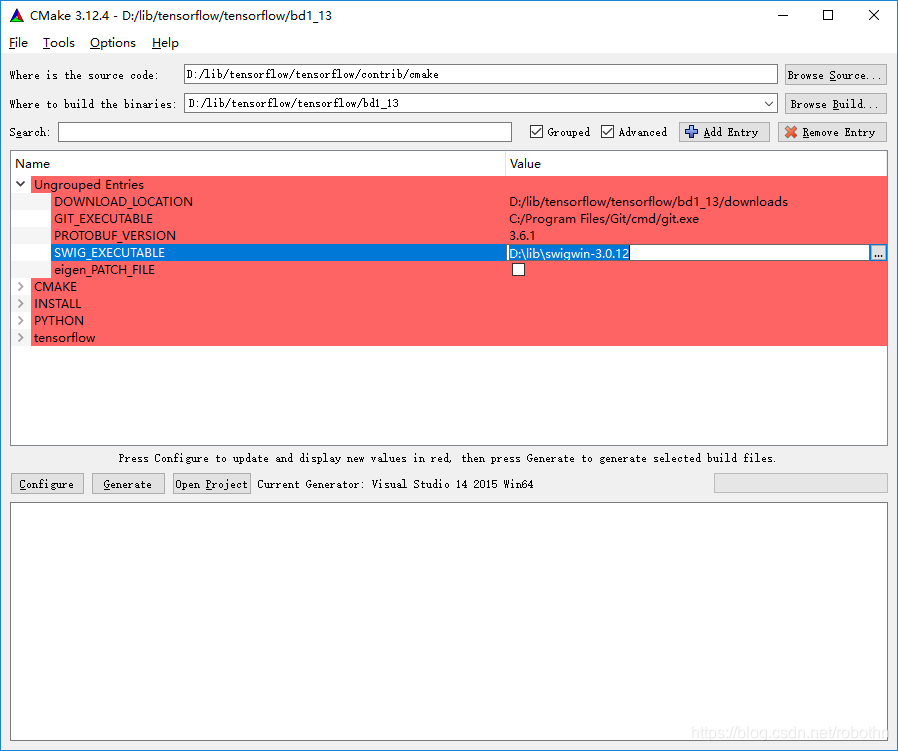Maximize the CMake window
This screenshot has width=898, height=751.
828,15
